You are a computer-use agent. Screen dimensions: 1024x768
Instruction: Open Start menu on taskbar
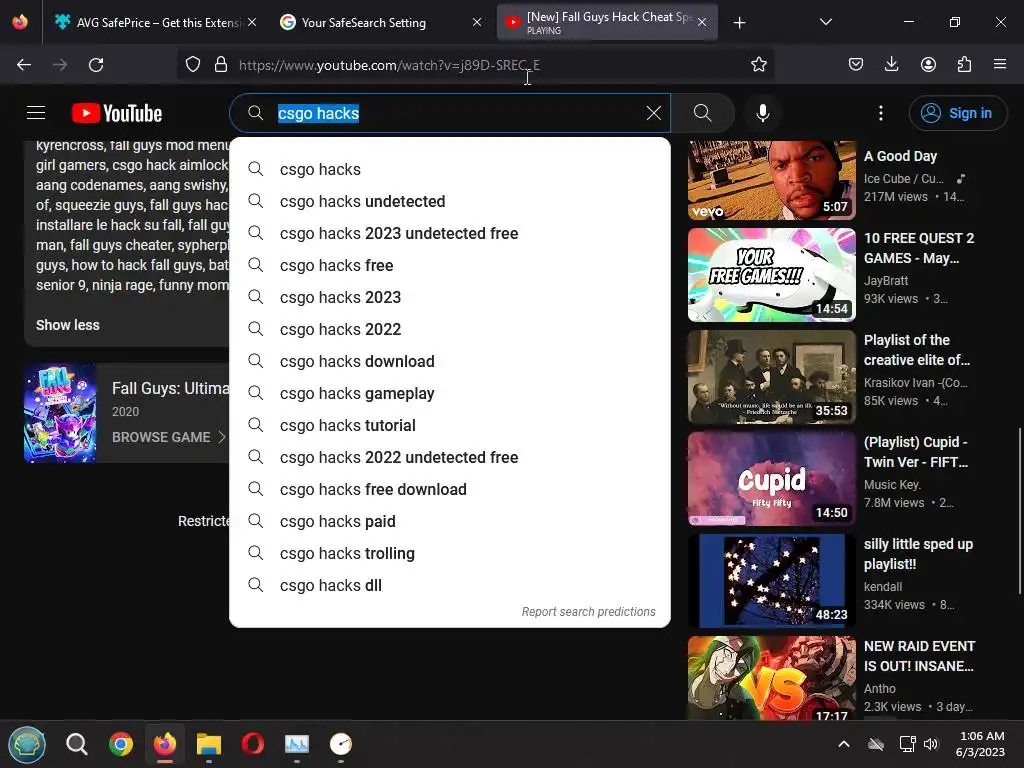pos(27,744)
